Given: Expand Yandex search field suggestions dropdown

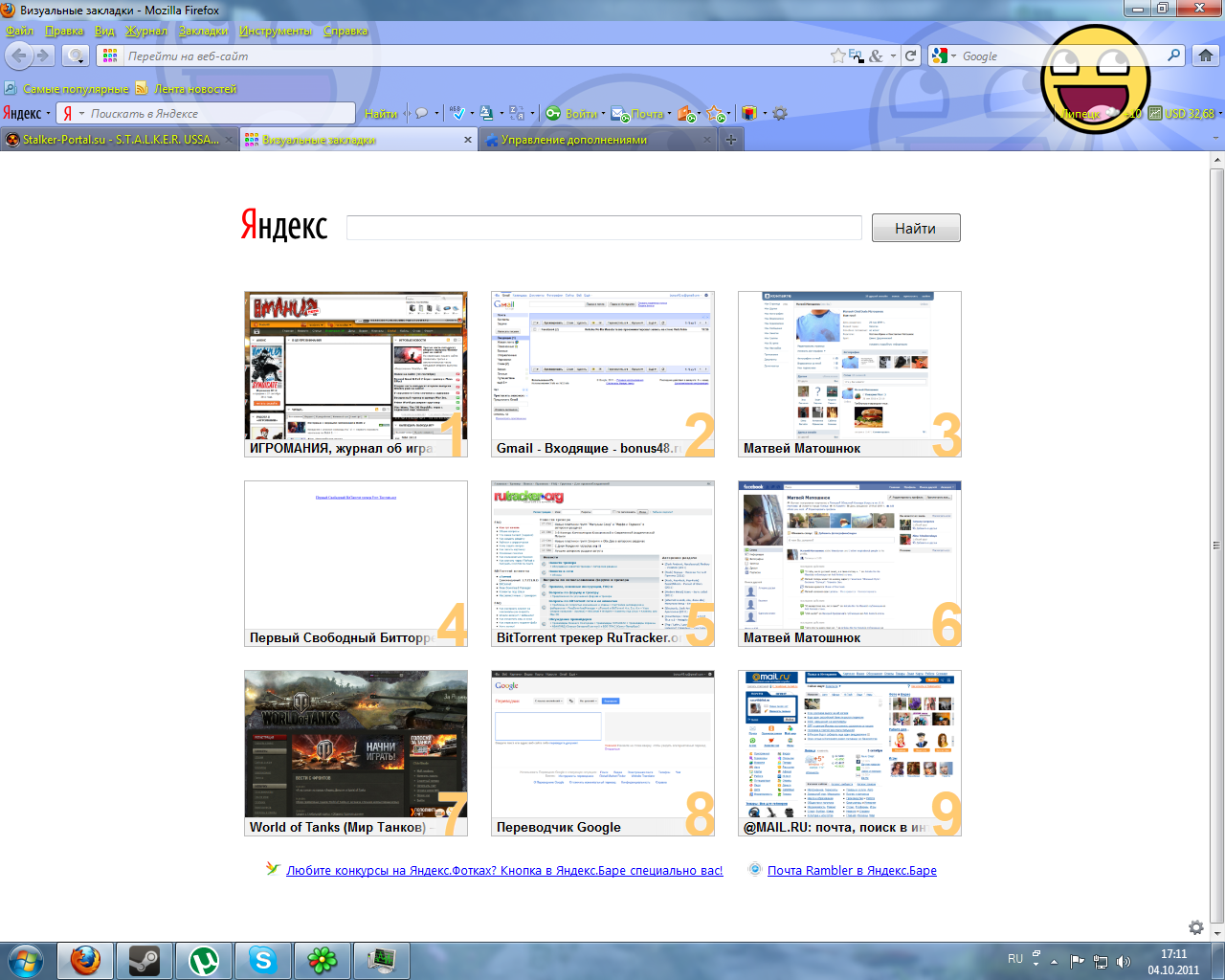Looking at the screenshot, I should click(x=81, y=114).
